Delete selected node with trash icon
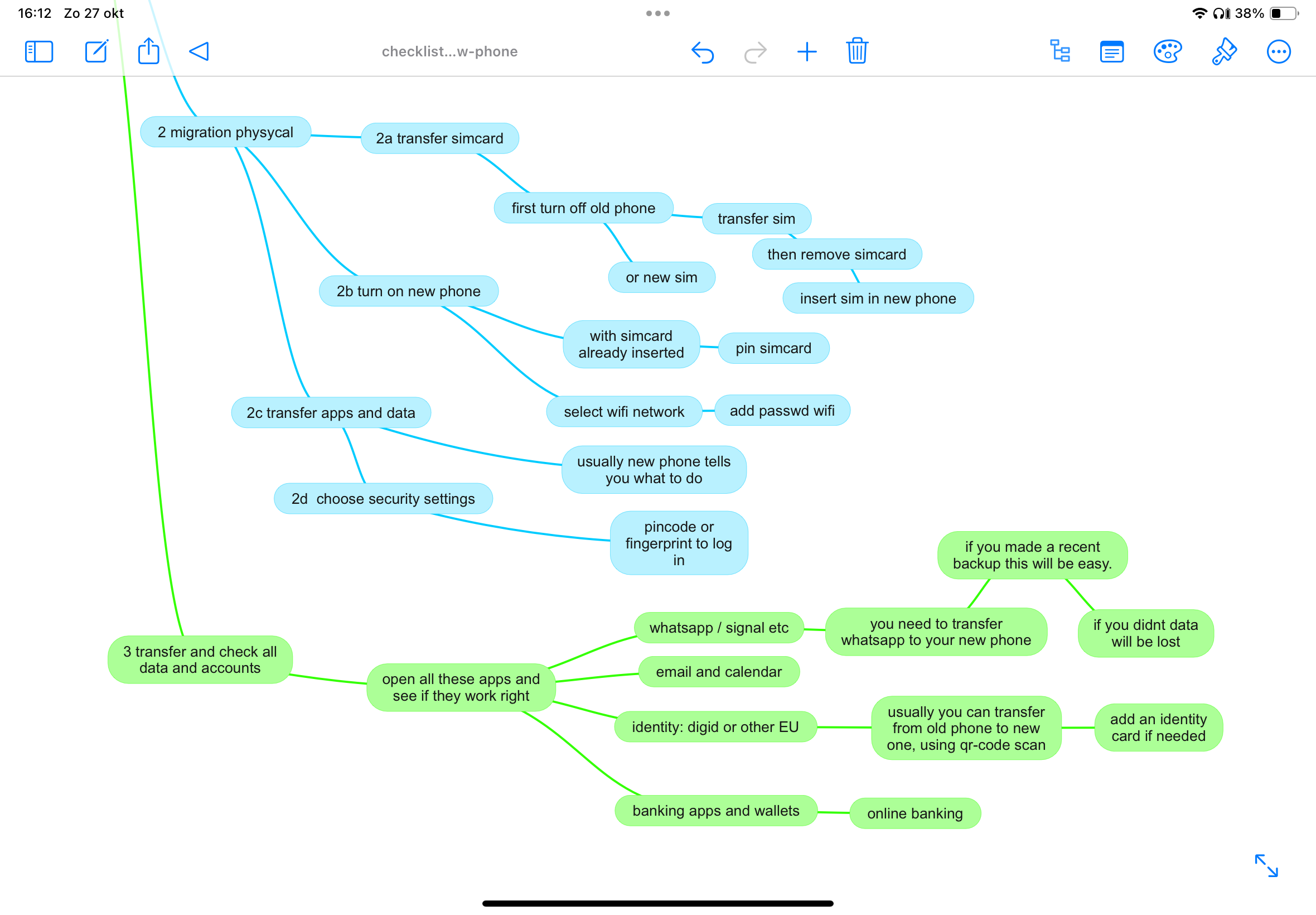 click(x=857, y=50)
